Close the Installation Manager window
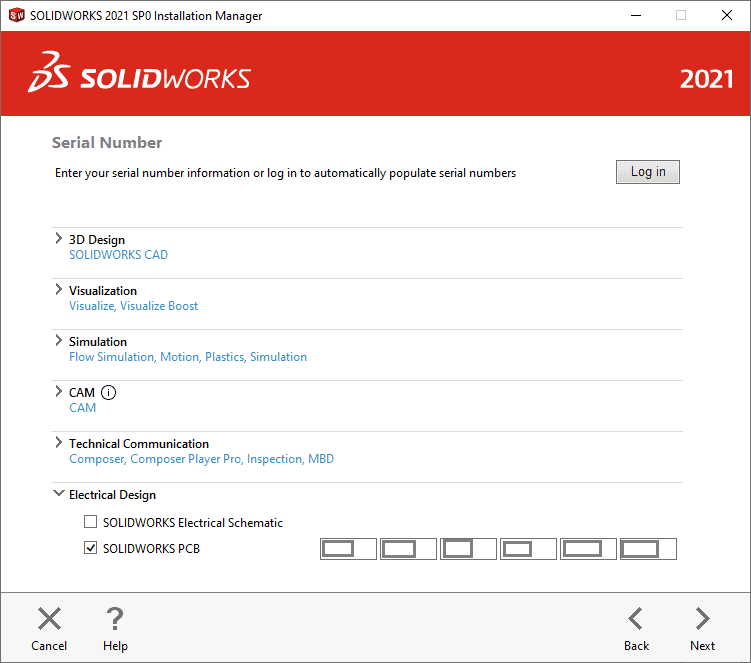Image resolution: width=751 pixels, height=663 pixels. pos(727,15)
